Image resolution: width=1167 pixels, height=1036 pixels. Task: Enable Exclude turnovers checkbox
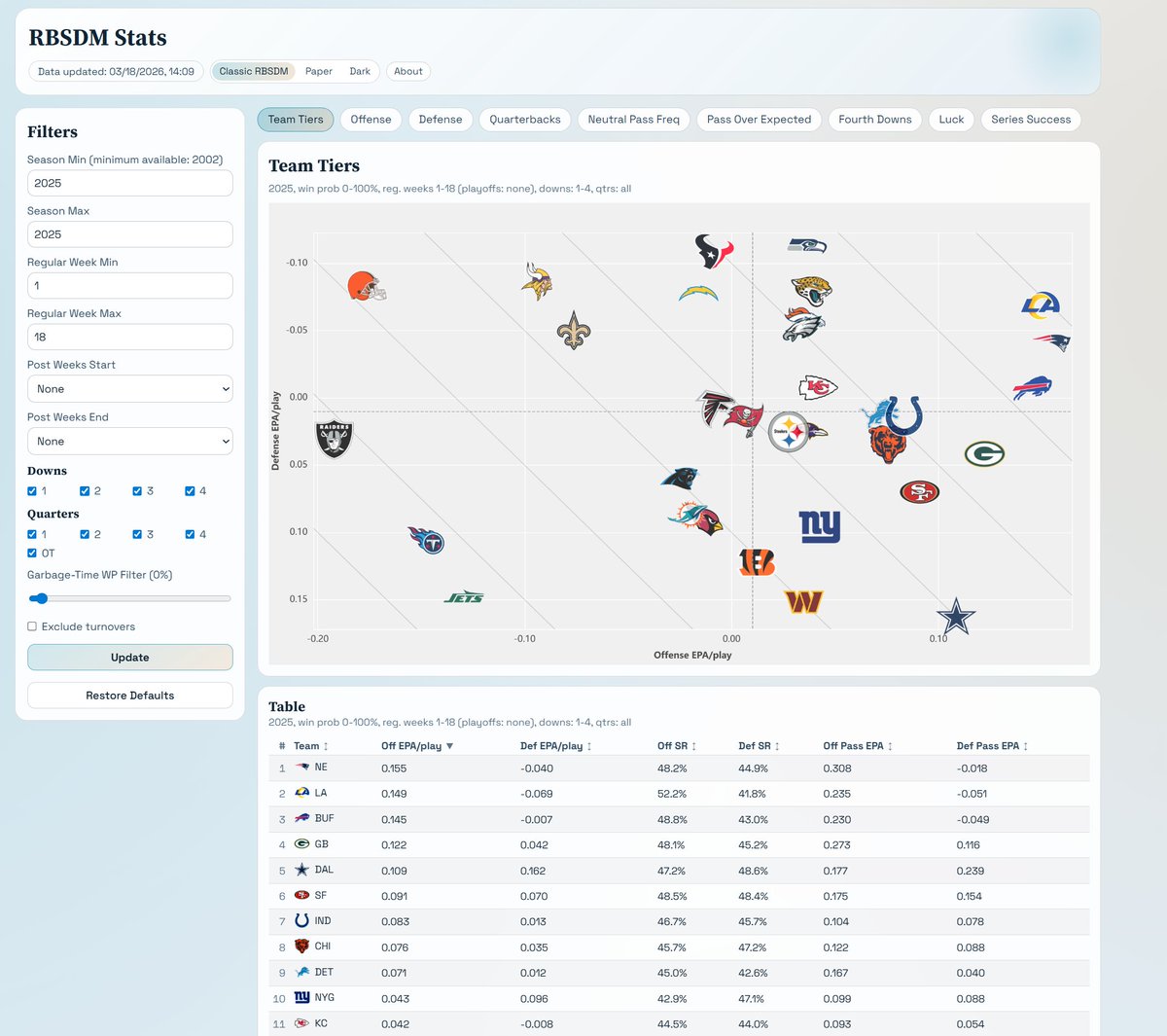(32, 626)
